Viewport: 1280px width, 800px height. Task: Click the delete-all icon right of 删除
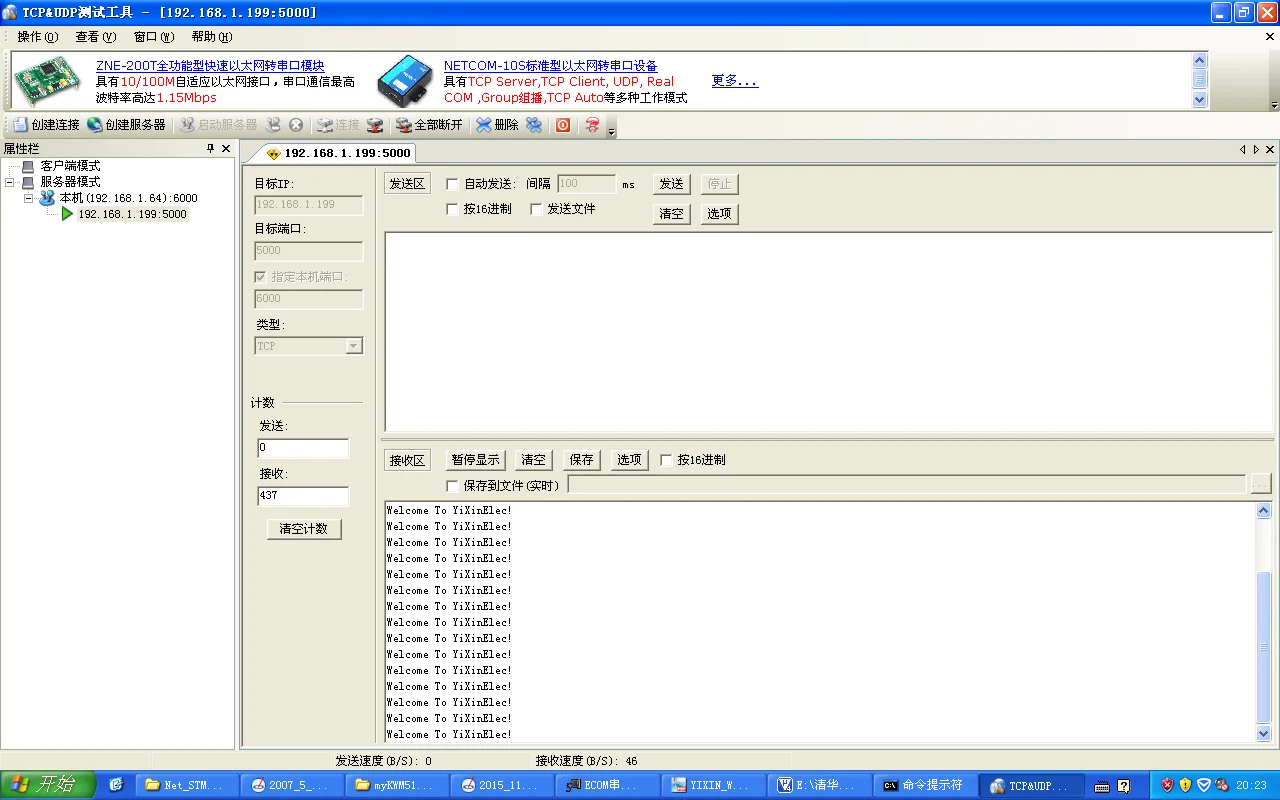click(534, 125)
